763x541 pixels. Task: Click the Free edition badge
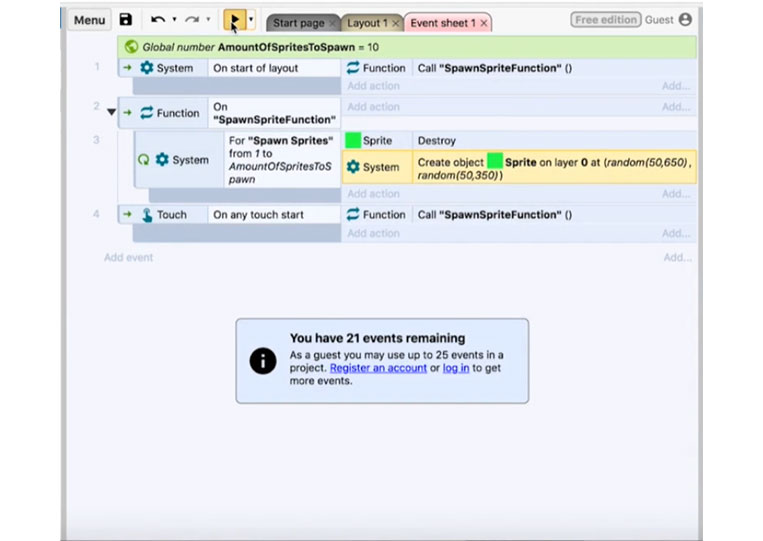(x=606, y=20)
